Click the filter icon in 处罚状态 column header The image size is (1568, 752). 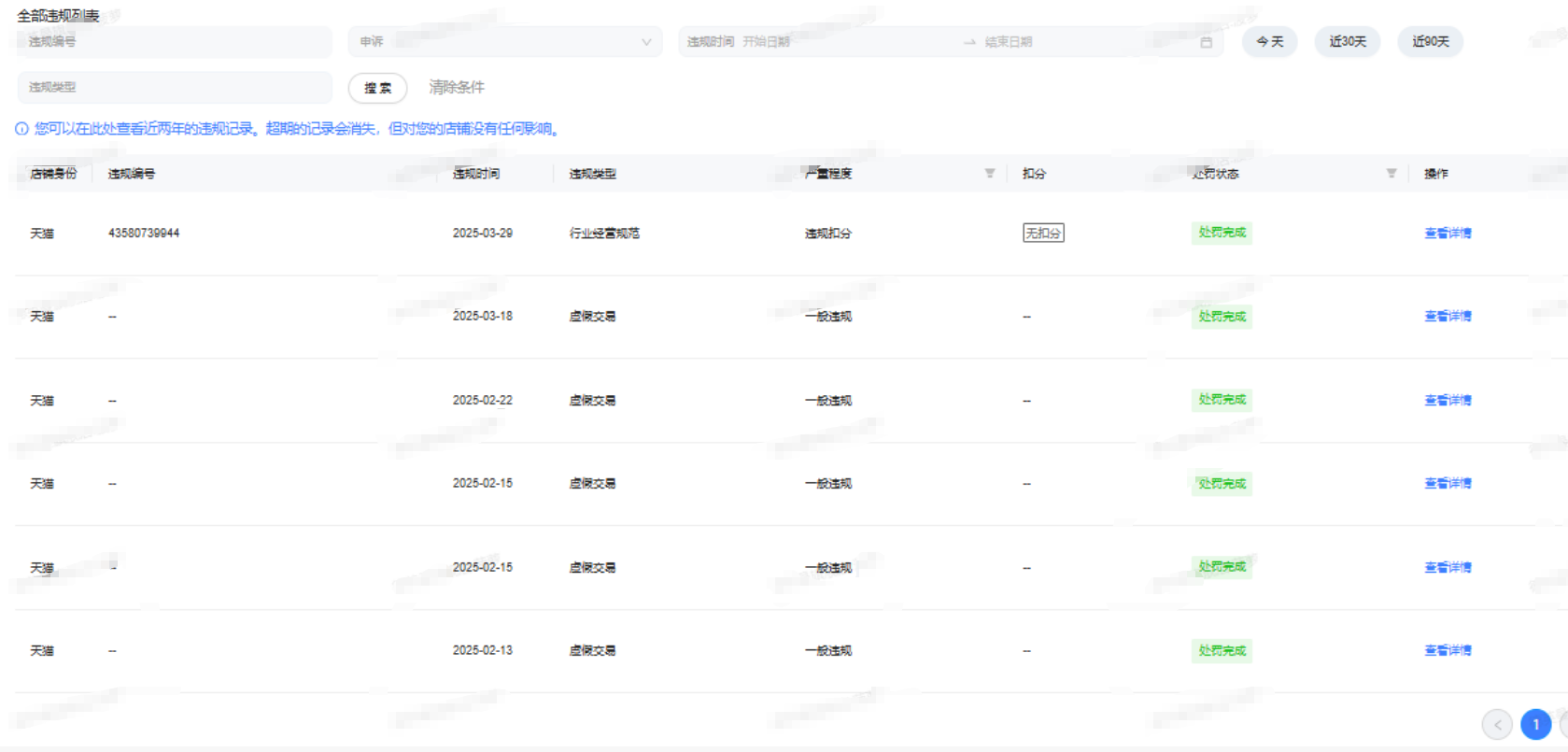pos(1391,174)
